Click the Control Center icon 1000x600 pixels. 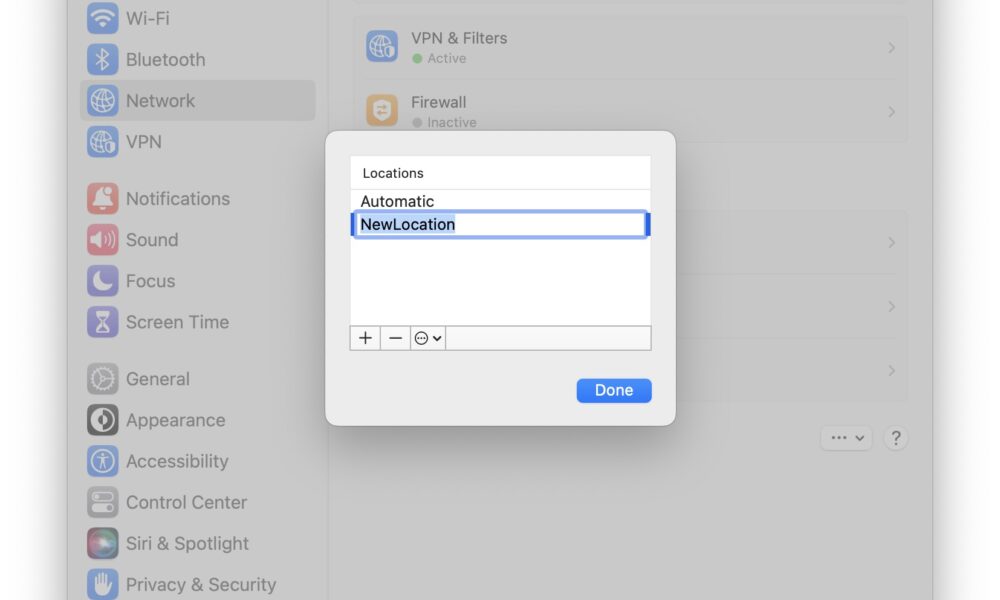pos(102,502)
